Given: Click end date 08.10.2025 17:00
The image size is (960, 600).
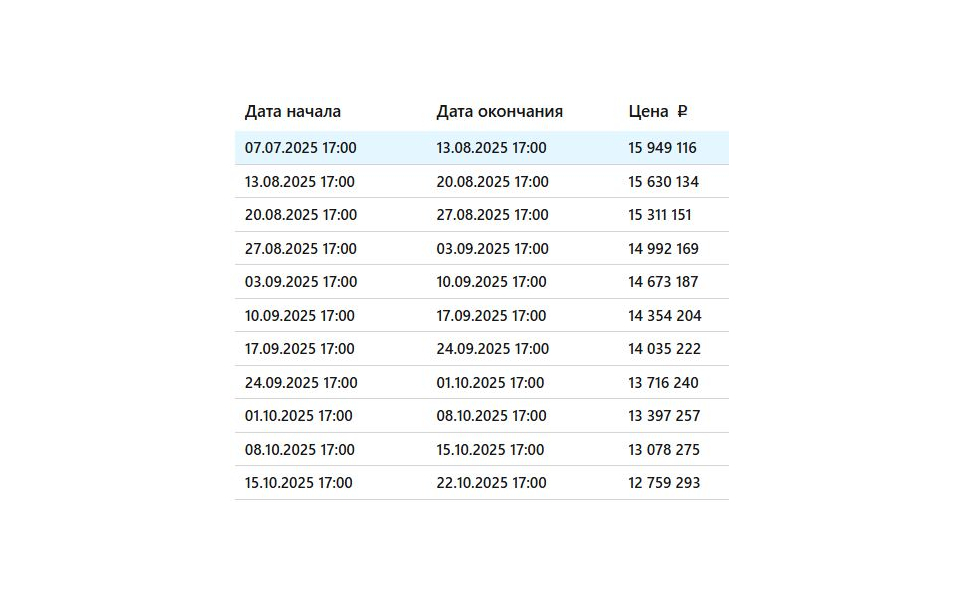Looking at the screenshot, I should tap(491, 416).
